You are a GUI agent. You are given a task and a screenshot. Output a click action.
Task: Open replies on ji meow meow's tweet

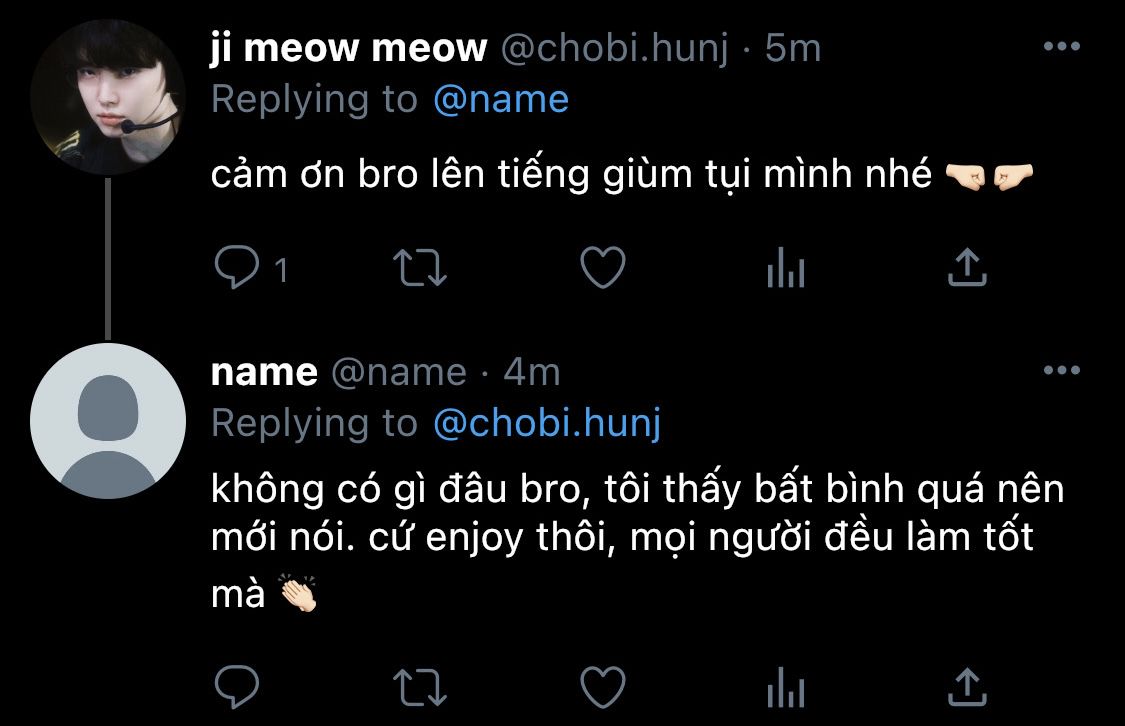point(237,268)
